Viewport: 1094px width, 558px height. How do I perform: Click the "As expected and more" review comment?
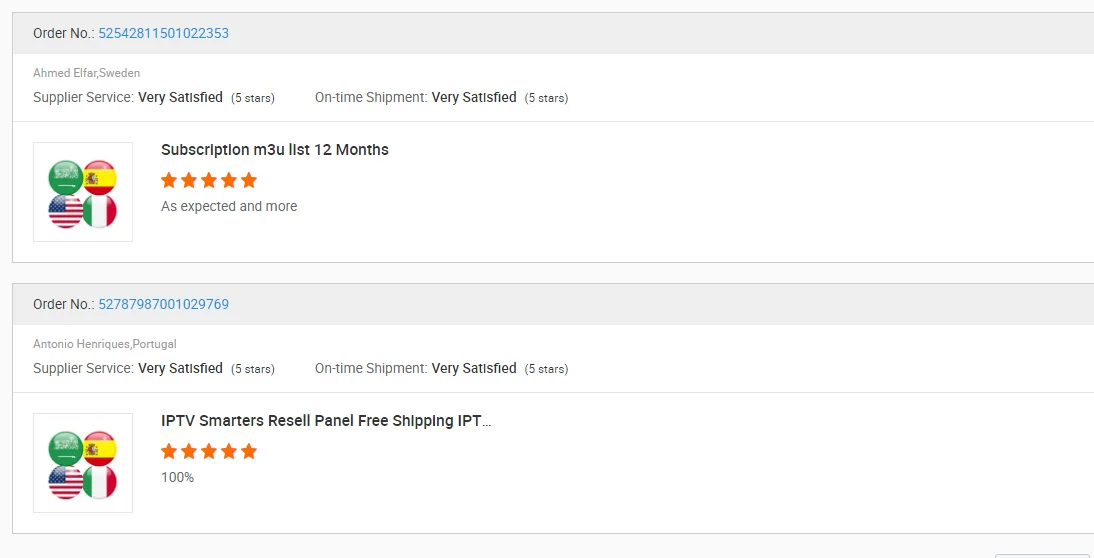coord(229,206)
